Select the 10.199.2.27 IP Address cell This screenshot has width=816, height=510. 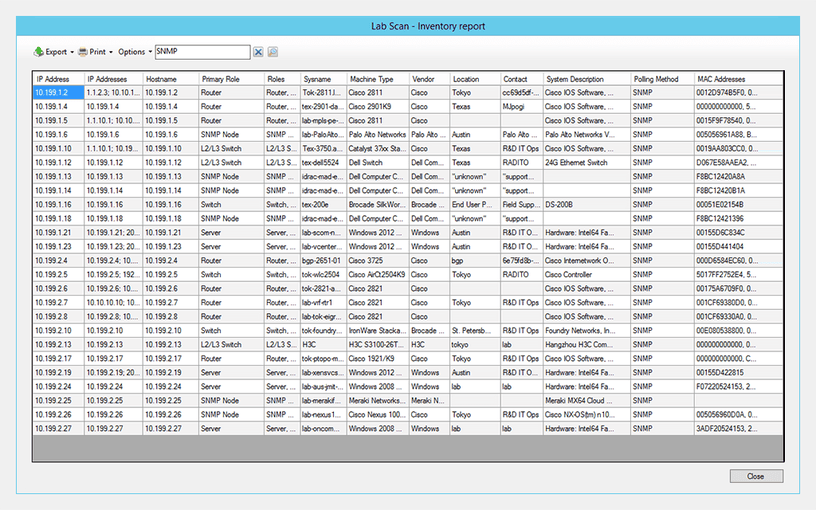tap(59, 429)
